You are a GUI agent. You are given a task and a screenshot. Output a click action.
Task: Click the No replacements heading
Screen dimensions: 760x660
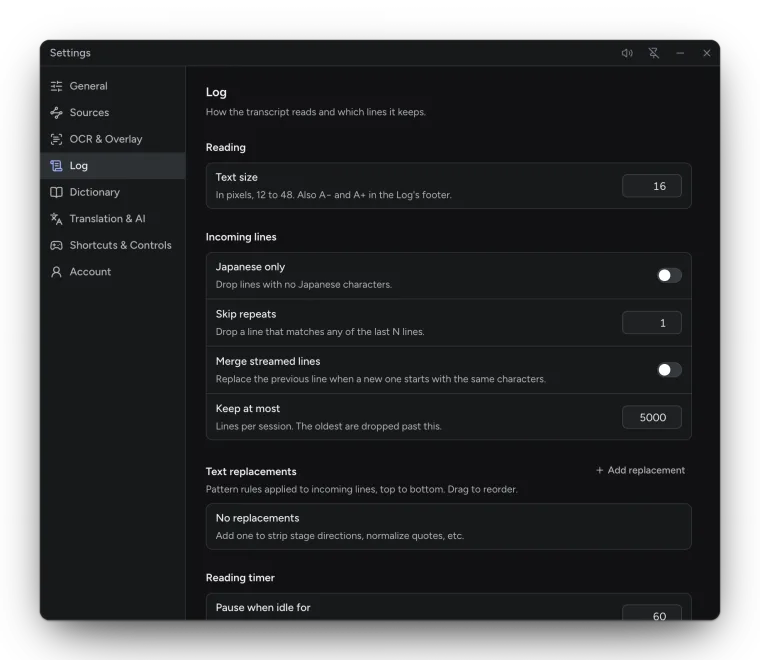click(x=257, y=518)
